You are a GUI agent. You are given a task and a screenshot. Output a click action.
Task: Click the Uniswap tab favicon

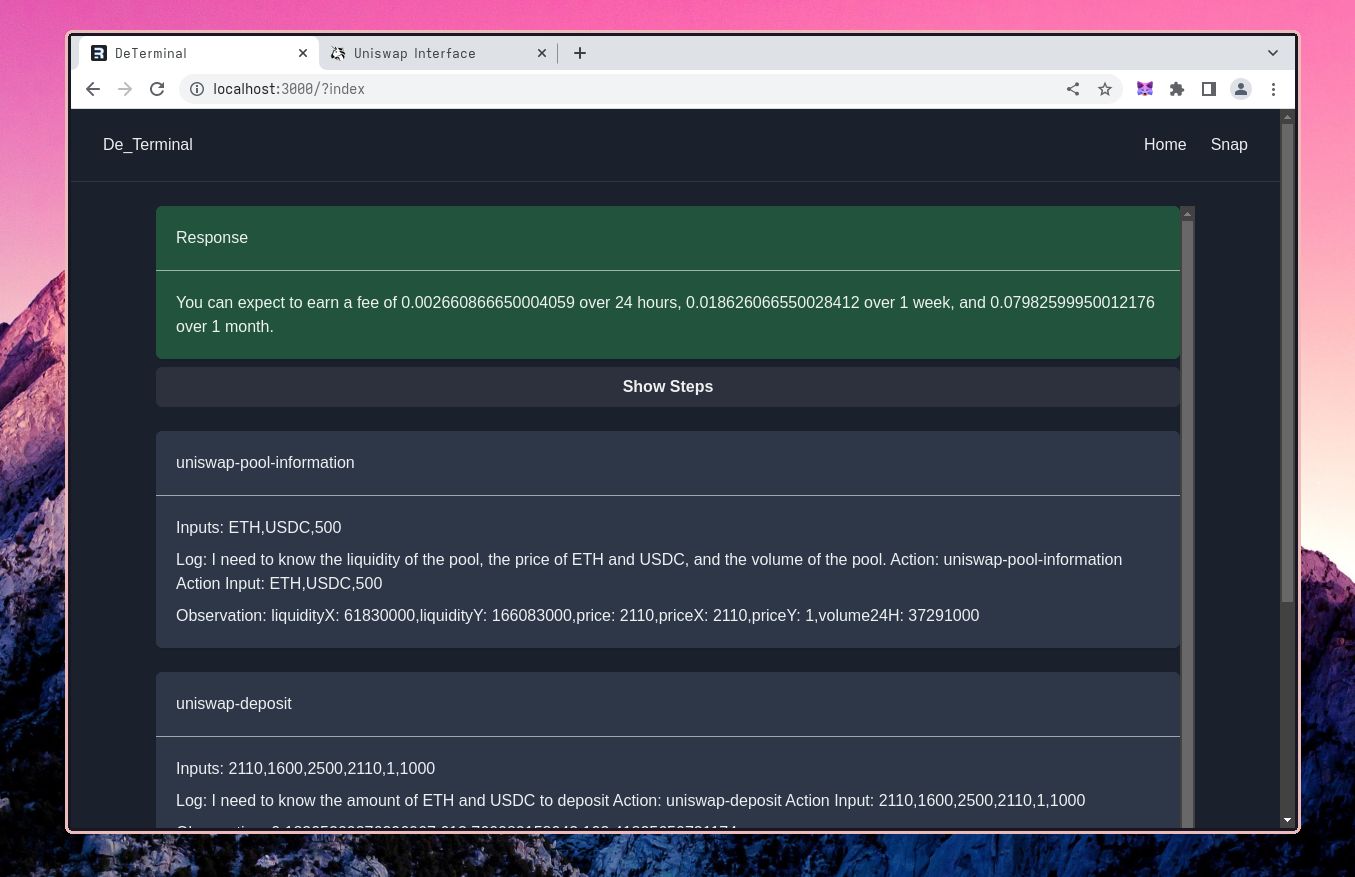[x=338, y=53]
